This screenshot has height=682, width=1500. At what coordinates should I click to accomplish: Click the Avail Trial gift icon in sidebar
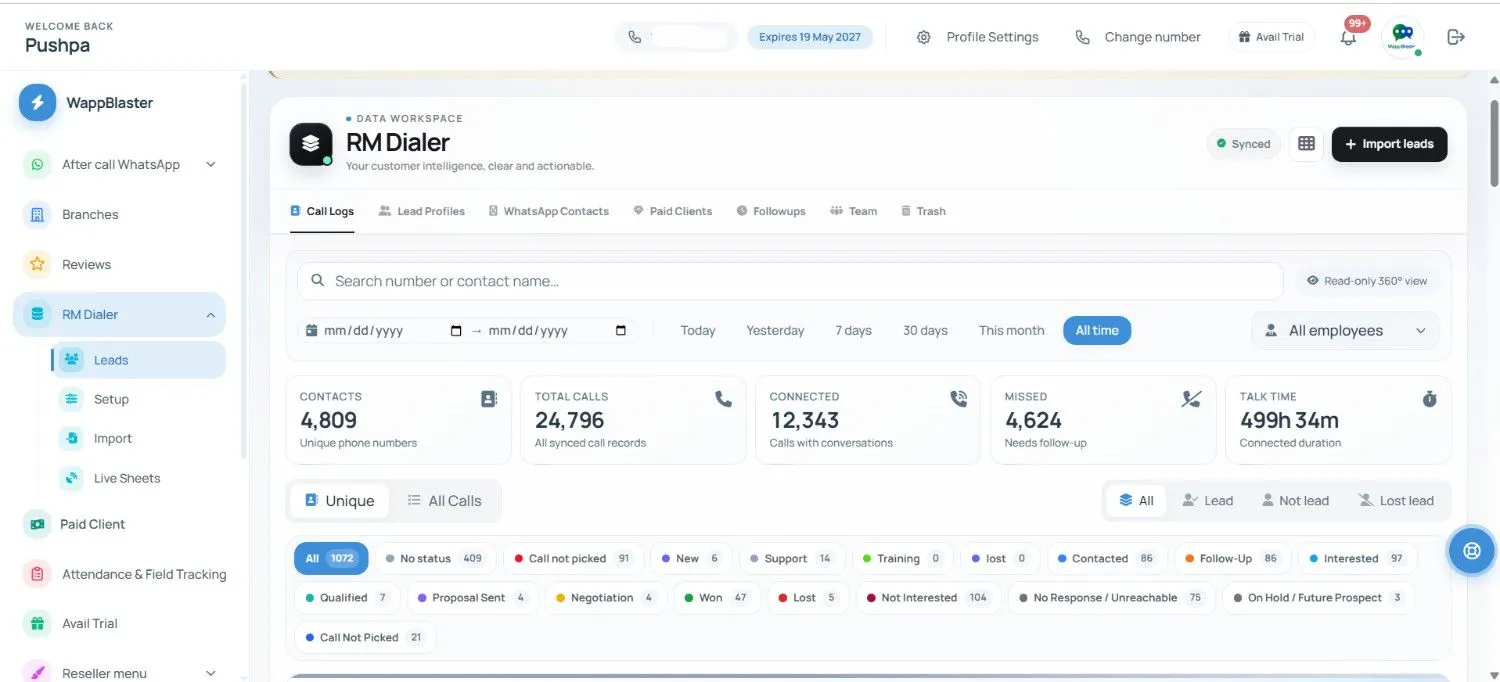37,623
